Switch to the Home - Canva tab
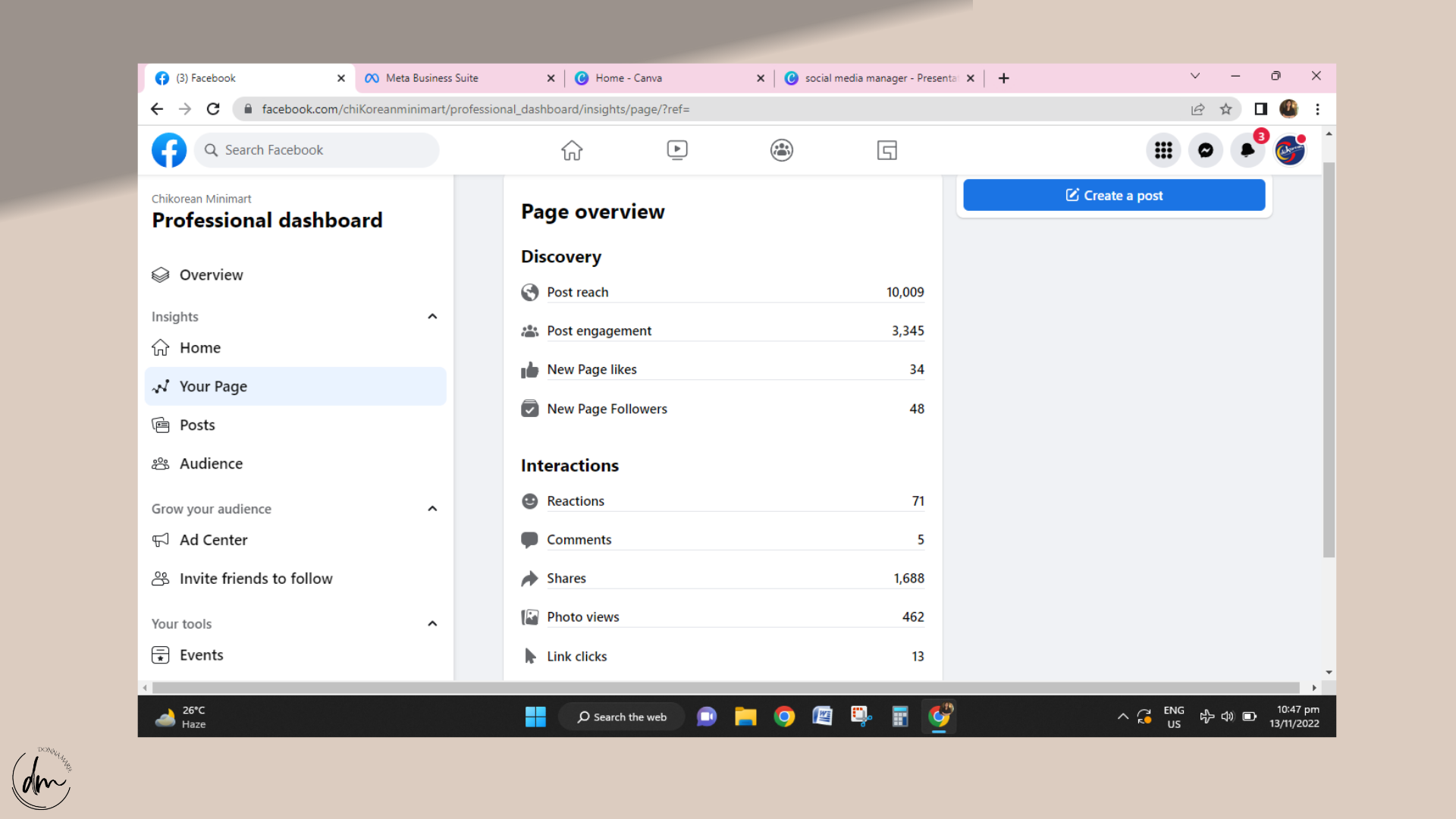The width and height of the screenshot is (1456, 819). point(629,78)
